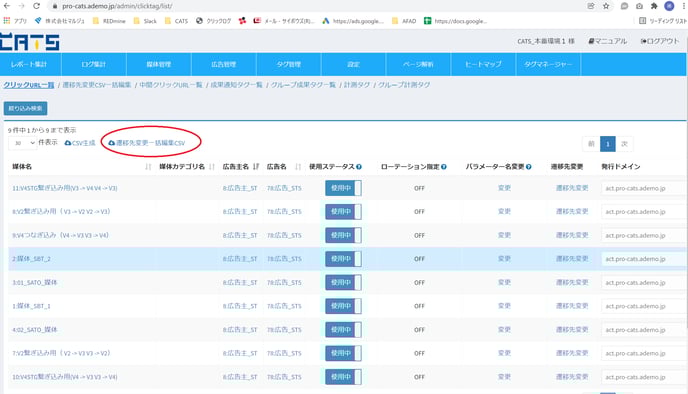
Task: Open the Slack bookmark folder
Action: pos(145,21)
